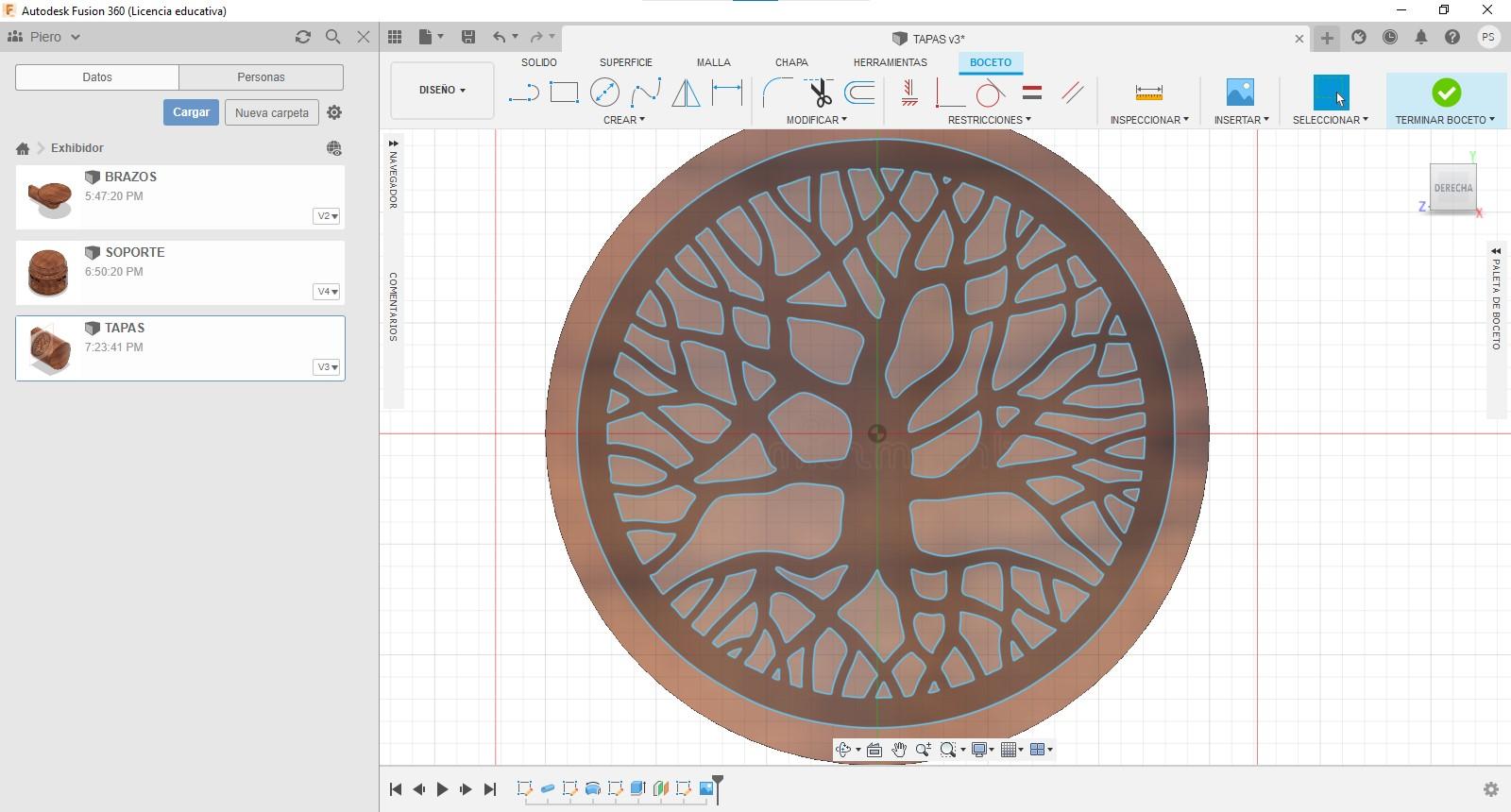
Task: Refresh the data panel
Action: tap(303, 37)
